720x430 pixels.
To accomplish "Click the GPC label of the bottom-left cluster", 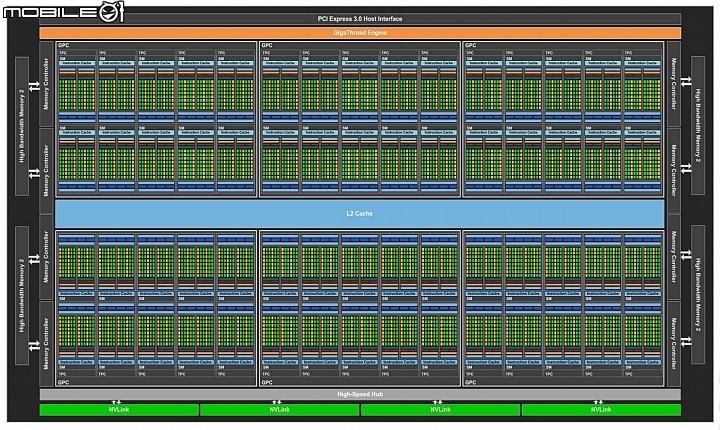I will click(63, 382).
